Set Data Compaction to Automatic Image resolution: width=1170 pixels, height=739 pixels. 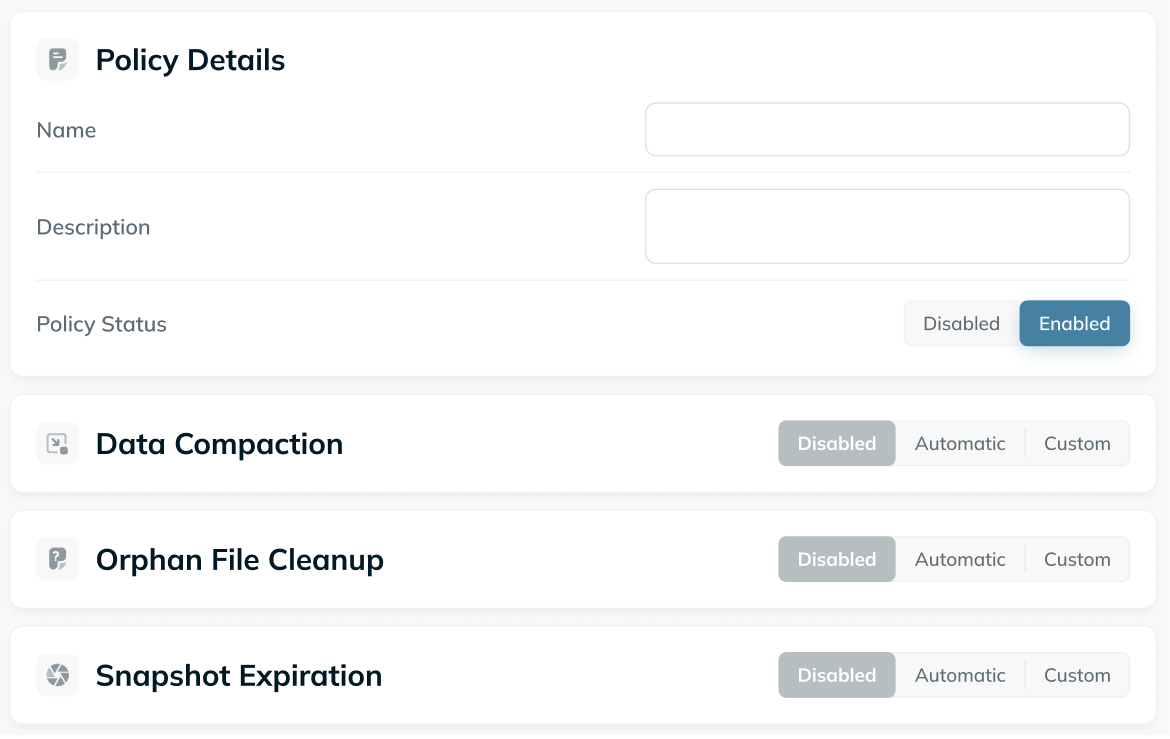click(x=959, y=443)
